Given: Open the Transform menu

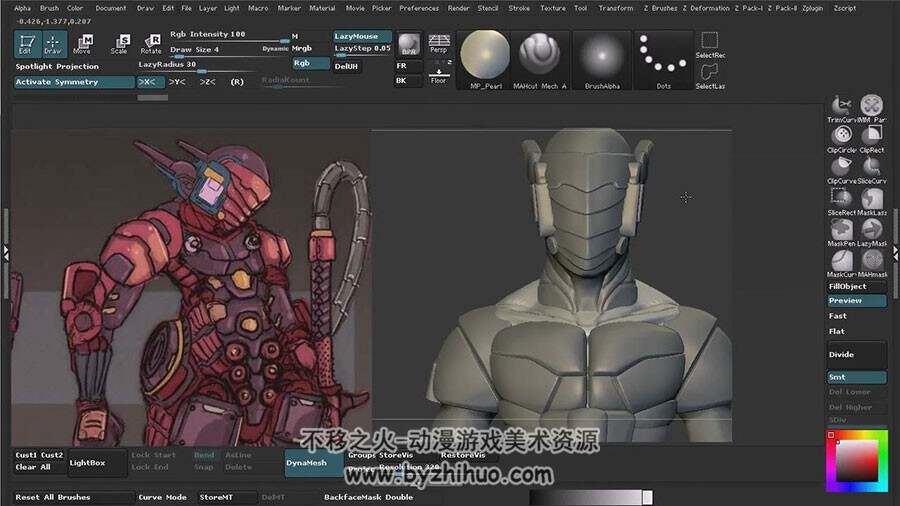Looking at the screenshot, I should pos(616,8).
